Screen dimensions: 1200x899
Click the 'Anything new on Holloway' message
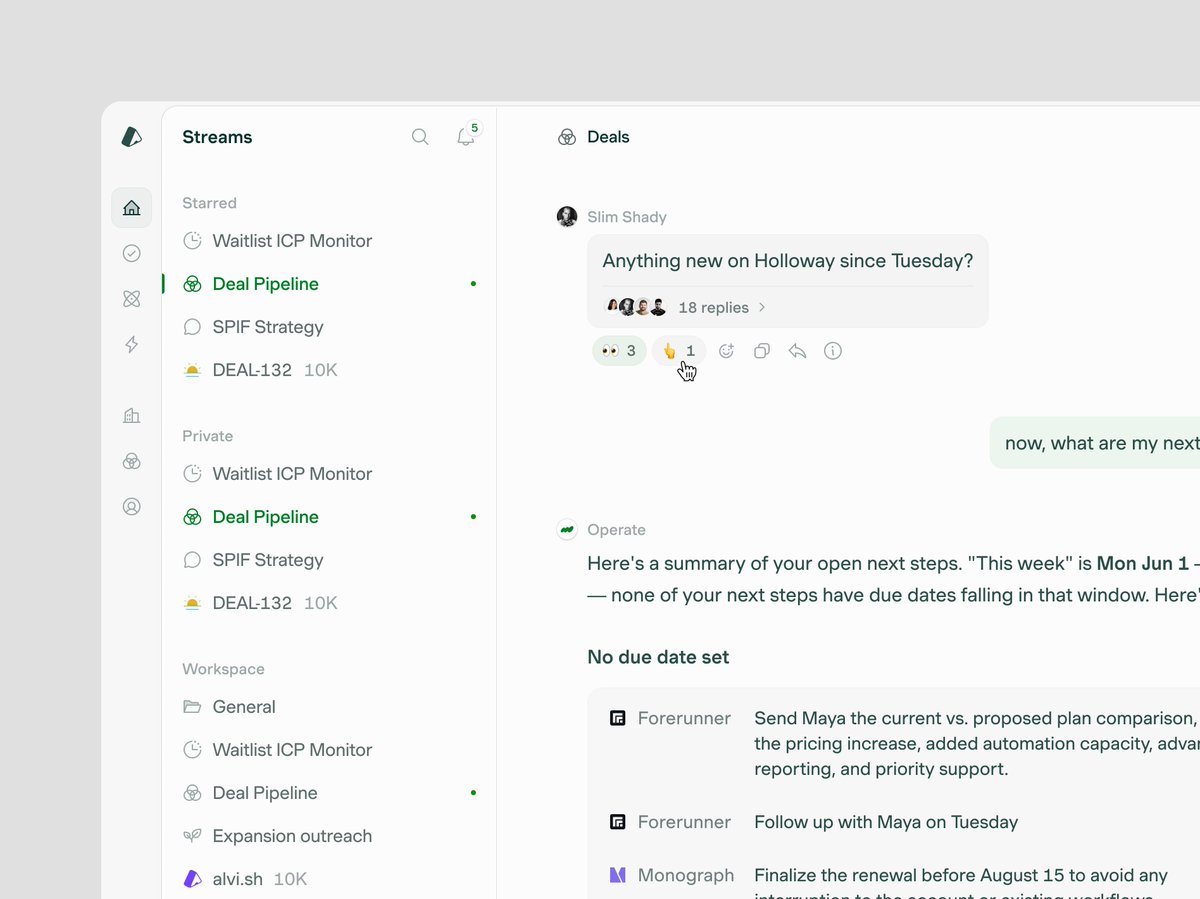[x=788, y=261]
